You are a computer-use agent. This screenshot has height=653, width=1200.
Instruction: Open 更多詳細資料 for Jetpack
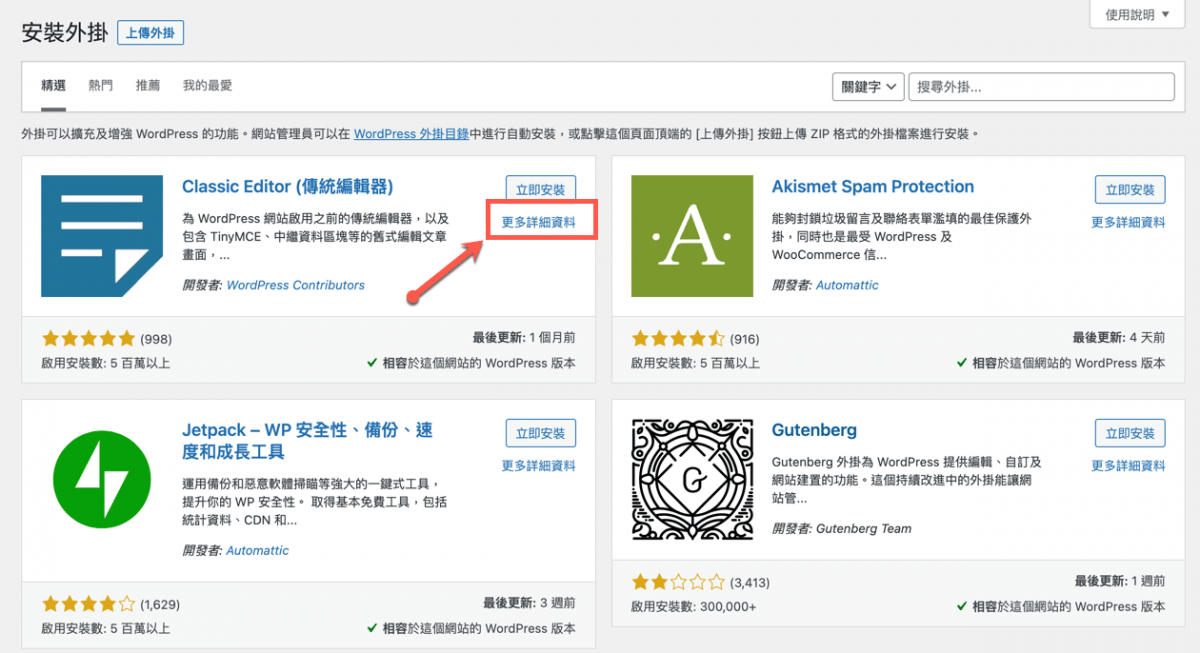pos(539,466)
